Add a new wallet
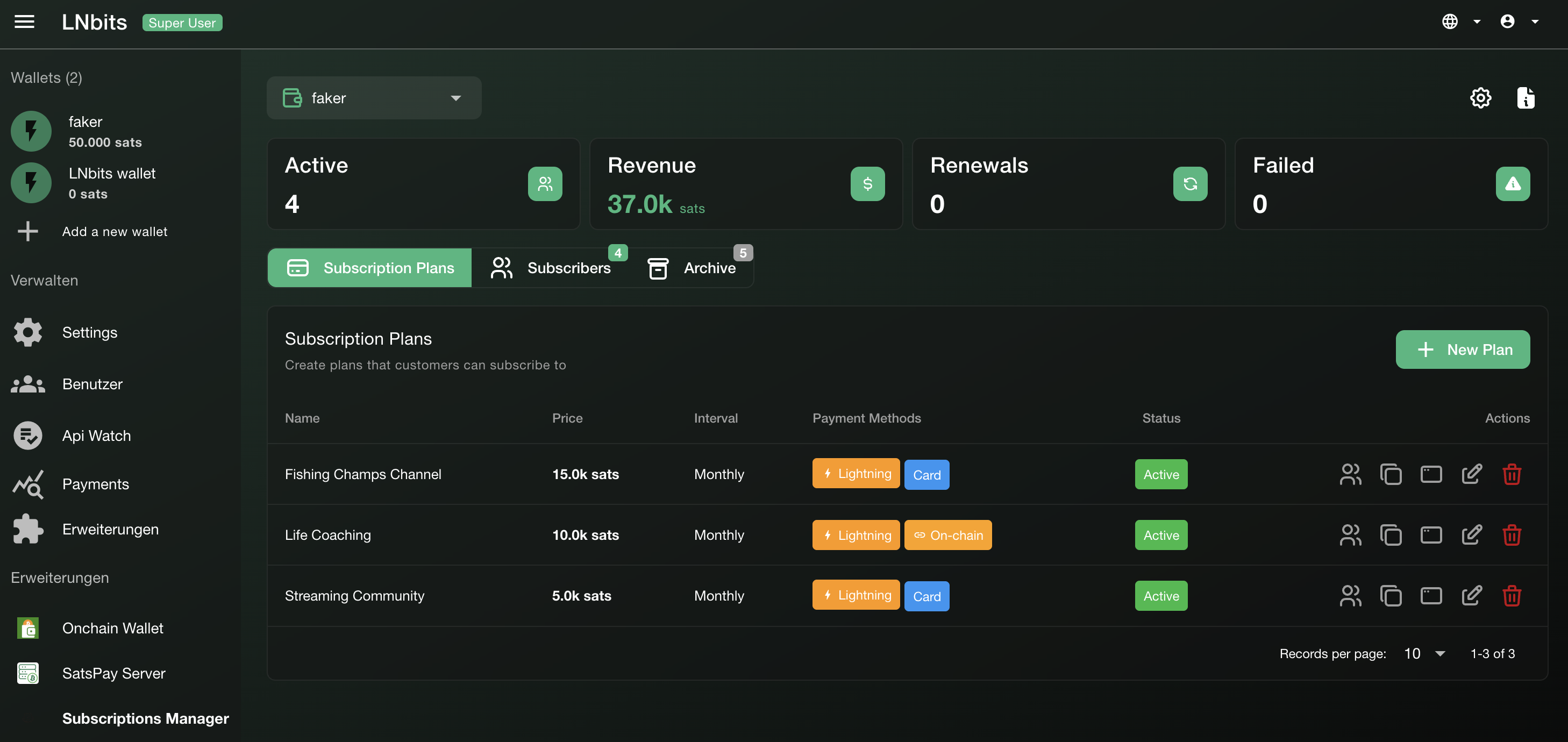Image resolution: width=1568 pixels, height=742 pixels. coord(115,231)
